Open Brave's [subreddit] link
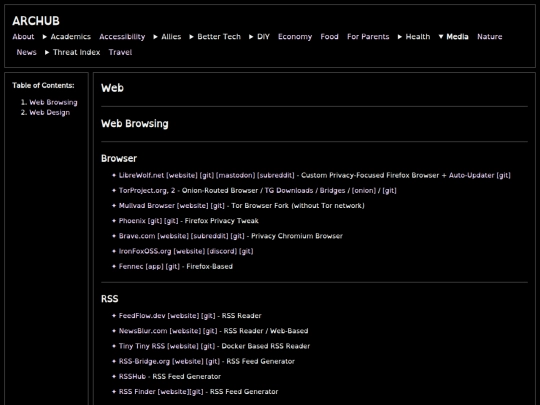 pyautogui.click(x=209, y=236)
